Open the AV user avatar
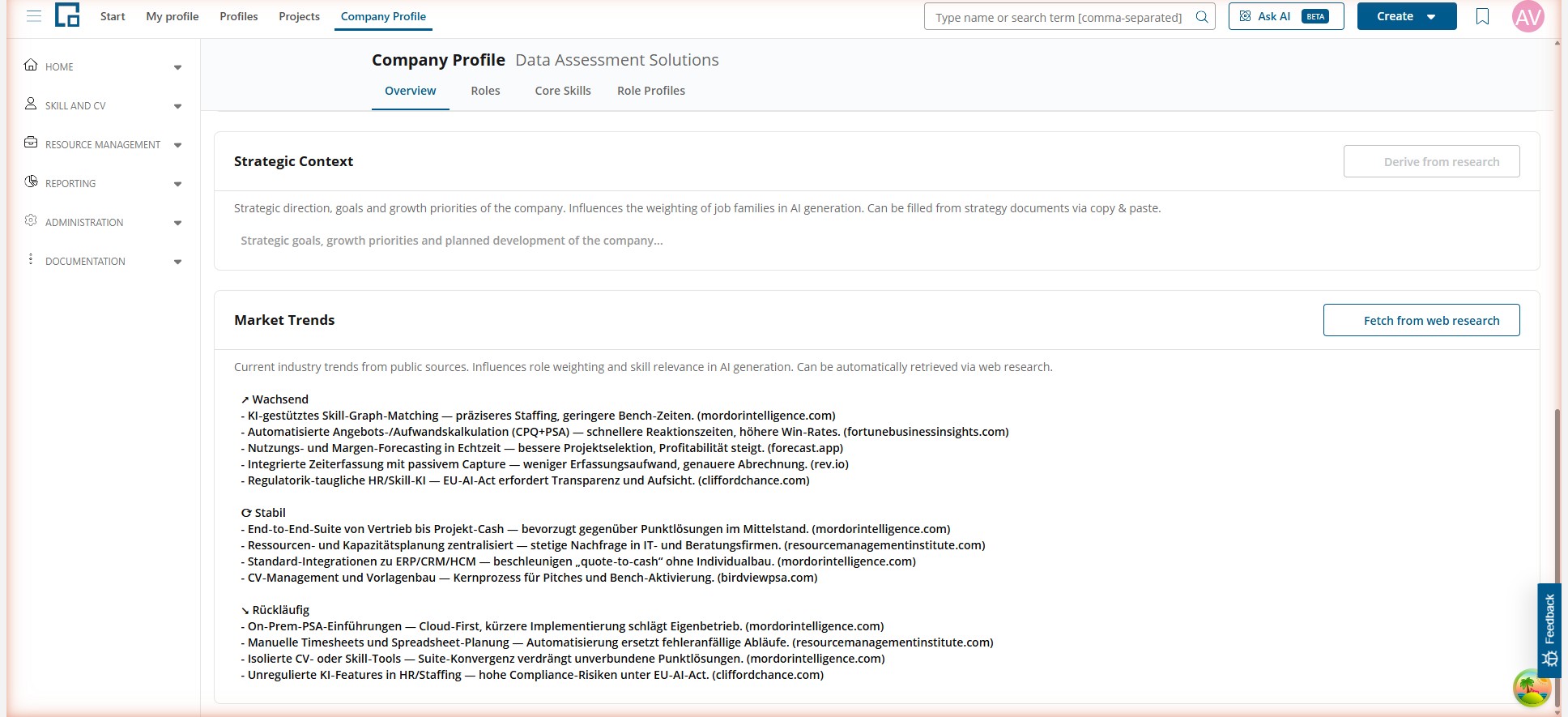This screenshot has height=717, width=1568. (1528, 16)
